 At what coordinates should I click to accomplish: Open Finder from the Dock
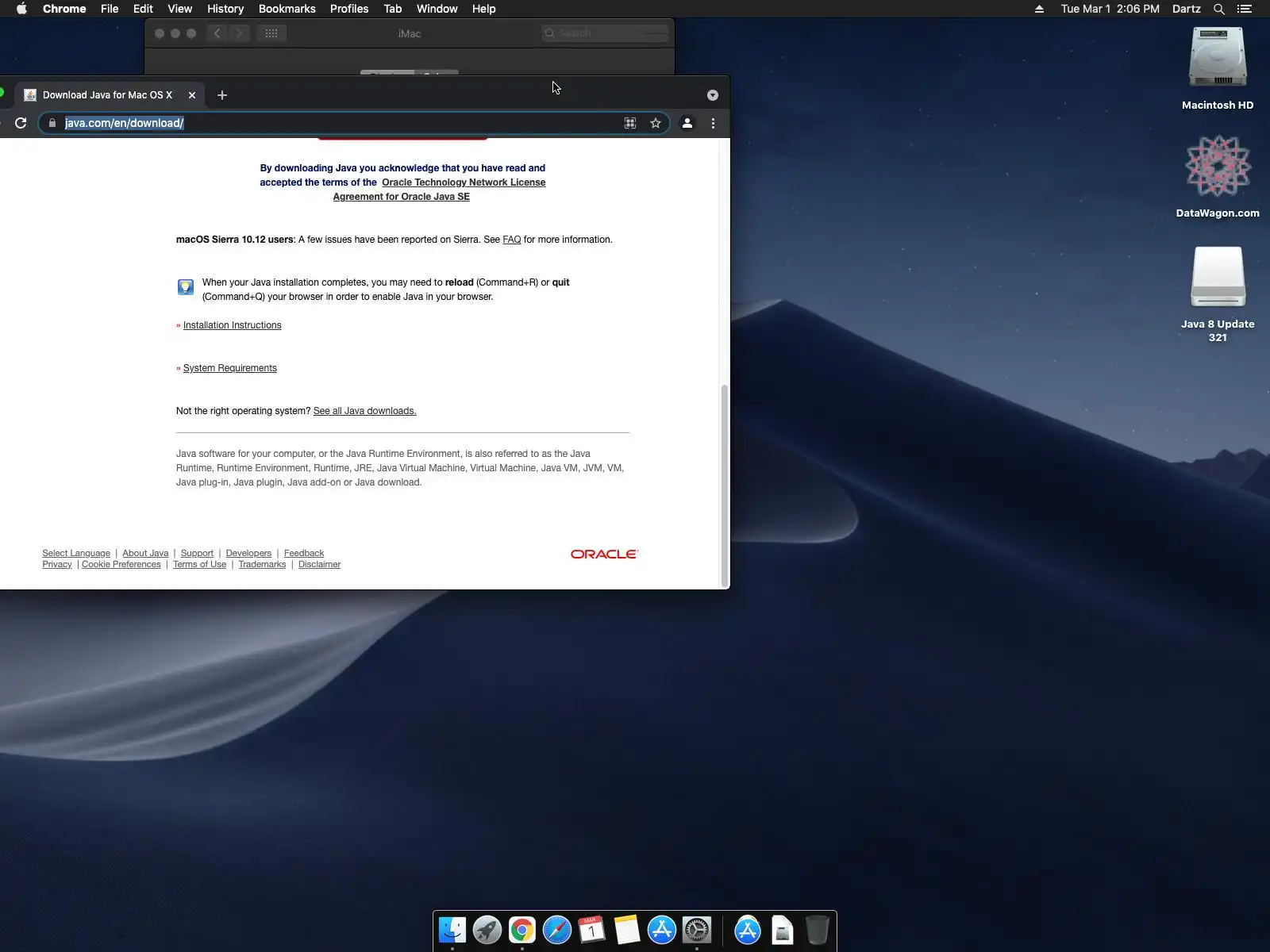(452, 930)
